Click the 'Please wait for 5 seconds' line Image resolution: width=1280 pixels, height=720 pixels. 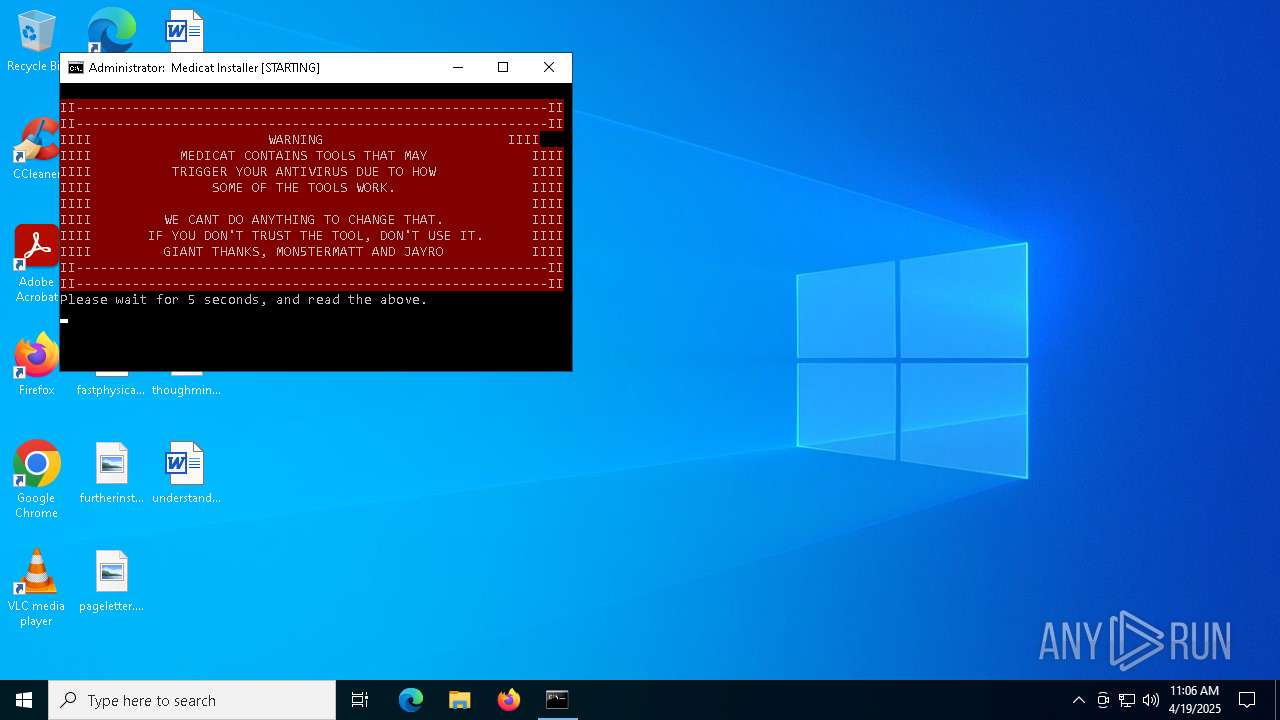pyautogui.click(x=244, y=300)
